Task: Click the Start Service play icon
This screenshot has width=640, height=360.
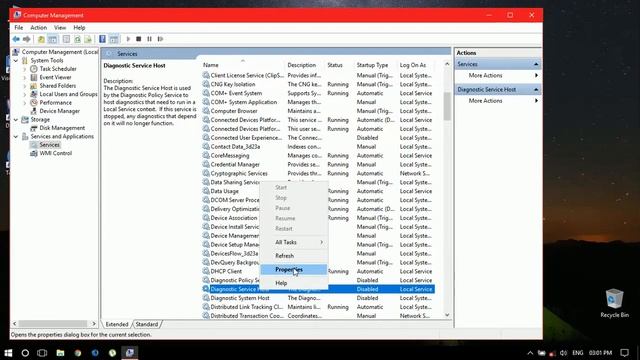Action: click(128, 39)
